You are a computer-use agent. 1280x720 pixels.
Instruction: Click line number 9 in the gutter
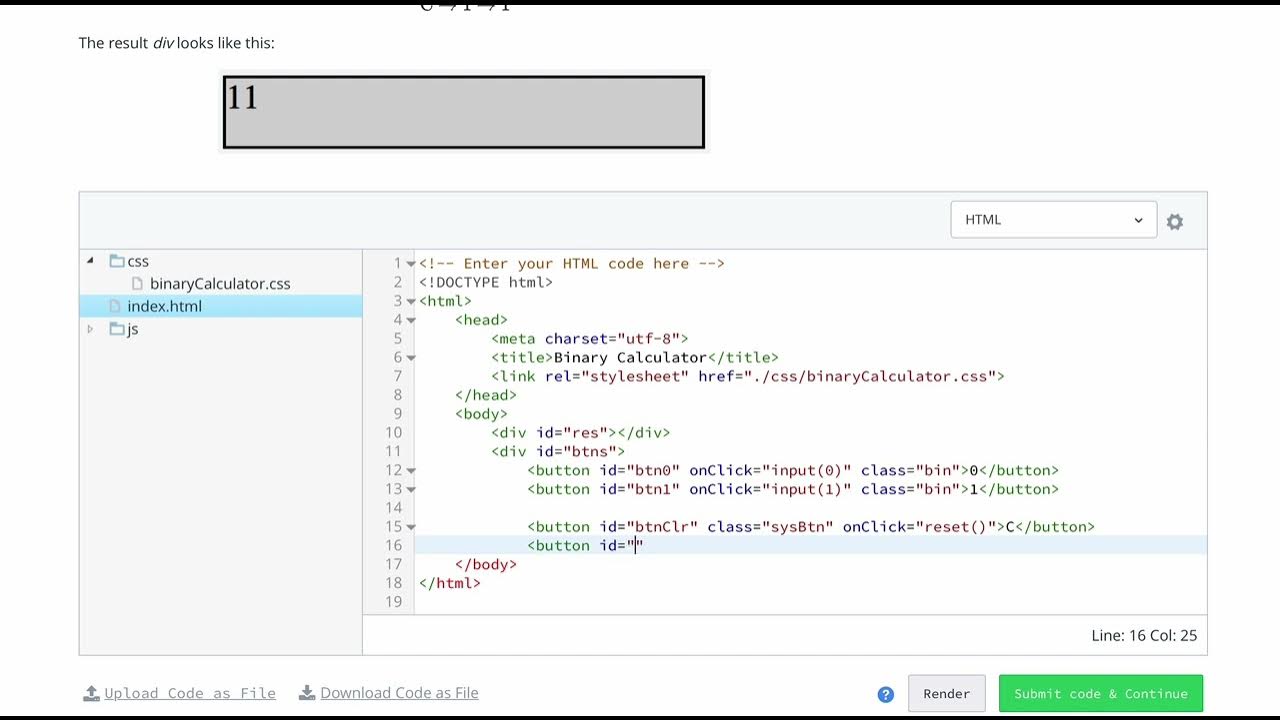[x=397, y=413]
